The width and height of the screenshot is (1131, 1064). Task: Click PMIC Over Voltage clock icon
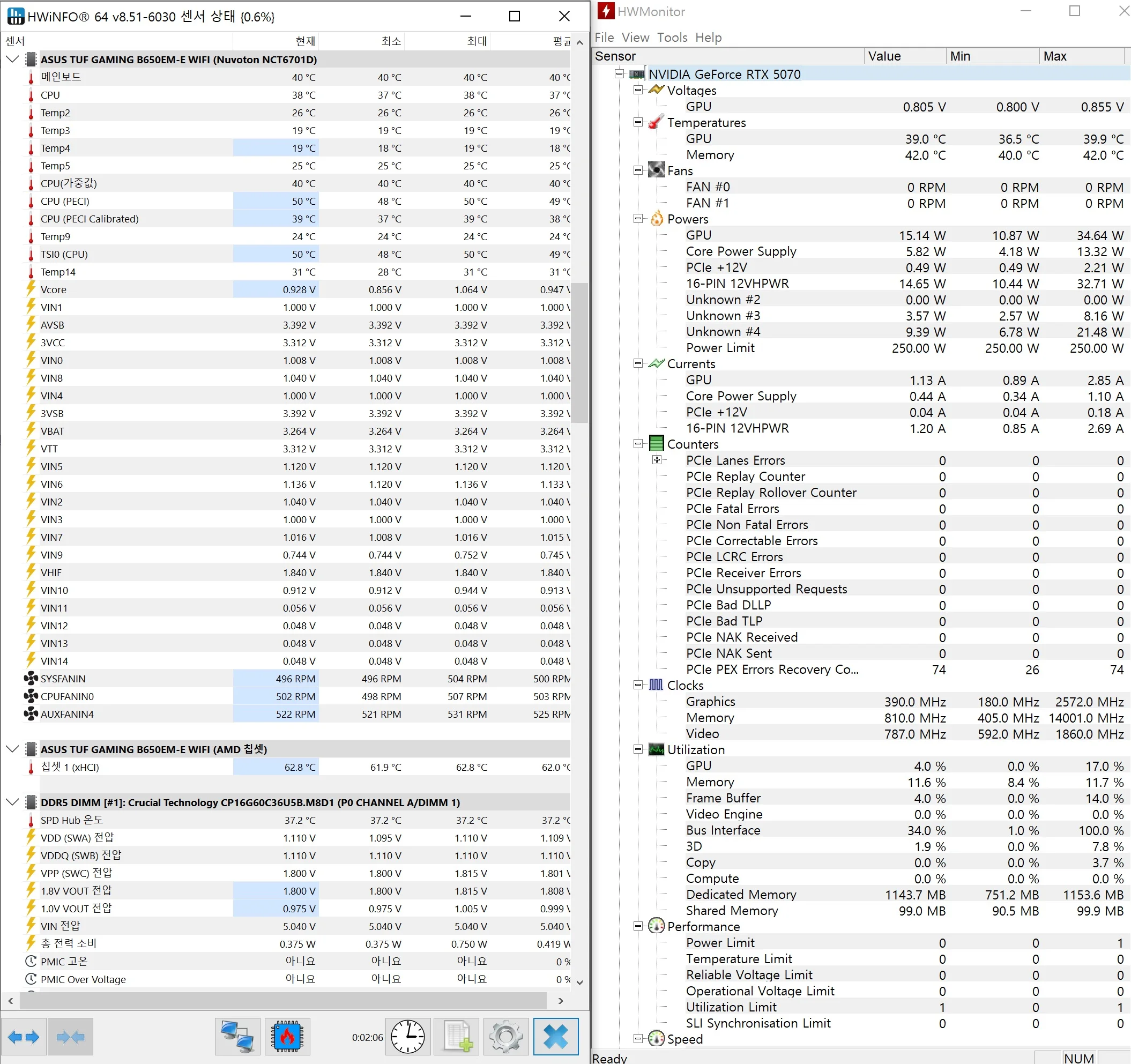pyautogui.click(x=31, y=979)
